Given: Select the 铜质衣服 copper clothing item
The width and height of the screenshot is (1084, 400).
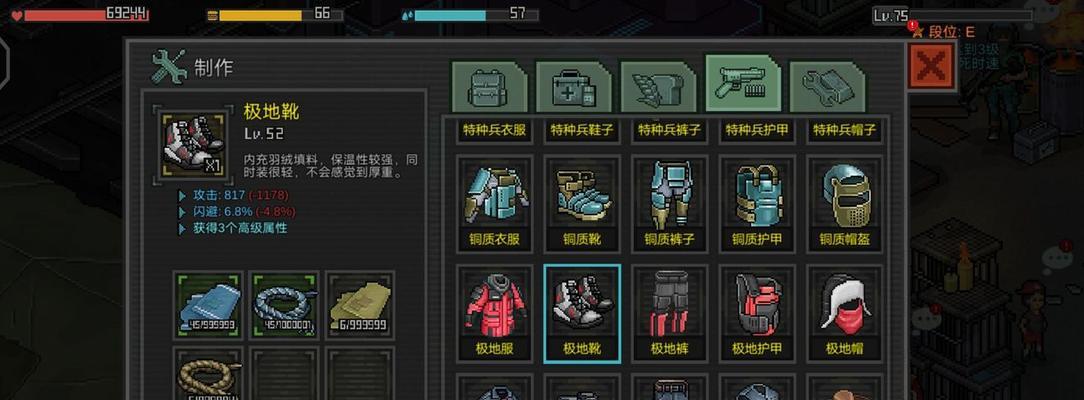Looking at the screenshot, I should (x=494, y=204).
